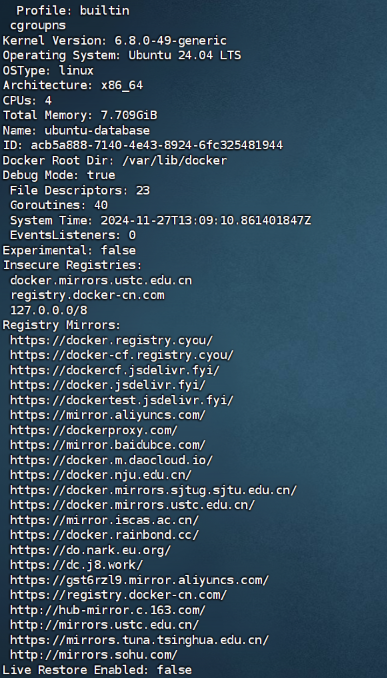
Task: Click the https://do.nark.eu.org/ URL
Action: click(90, 550)
